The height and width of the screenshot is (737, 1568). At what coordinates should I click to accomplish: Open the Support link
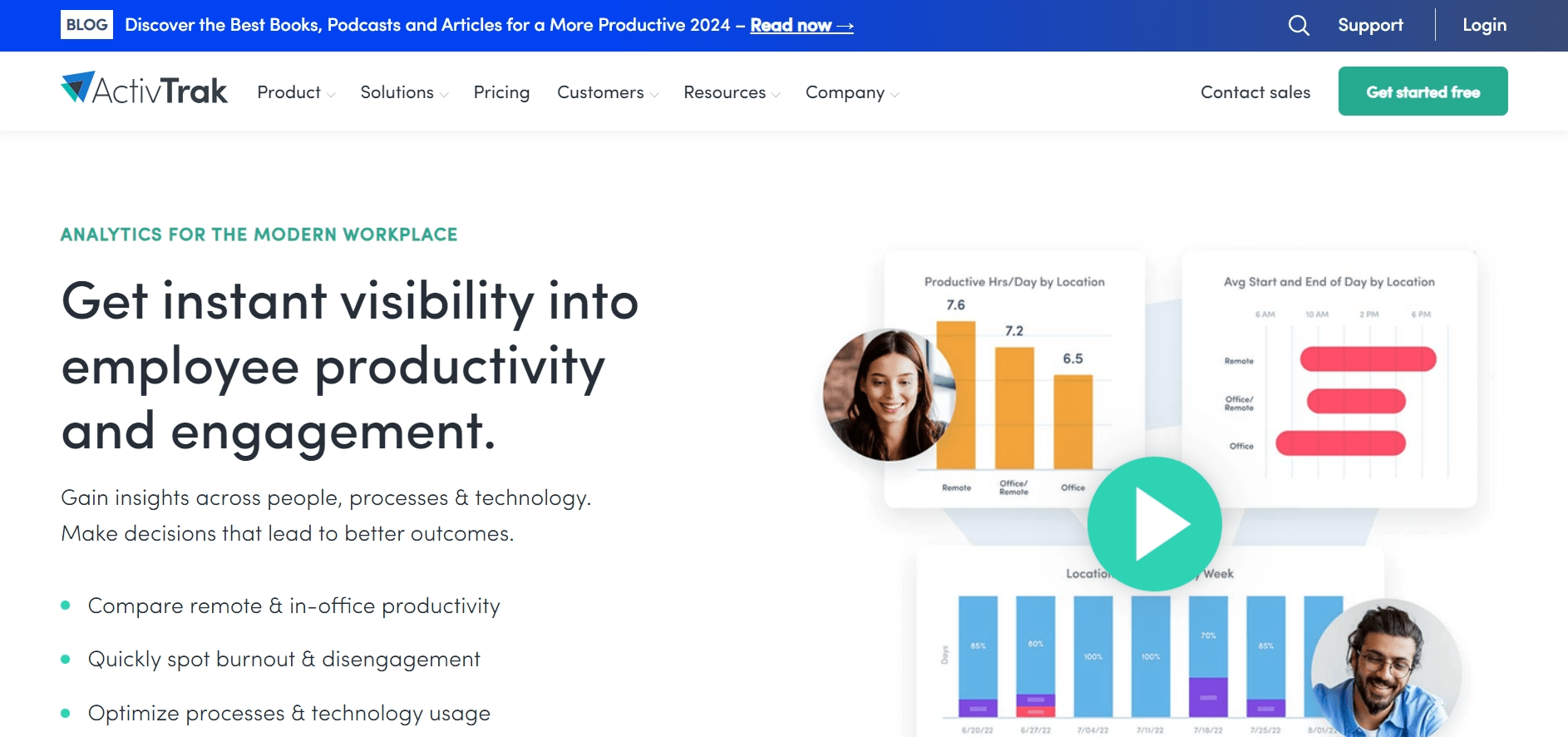[x=1370, y=25]
